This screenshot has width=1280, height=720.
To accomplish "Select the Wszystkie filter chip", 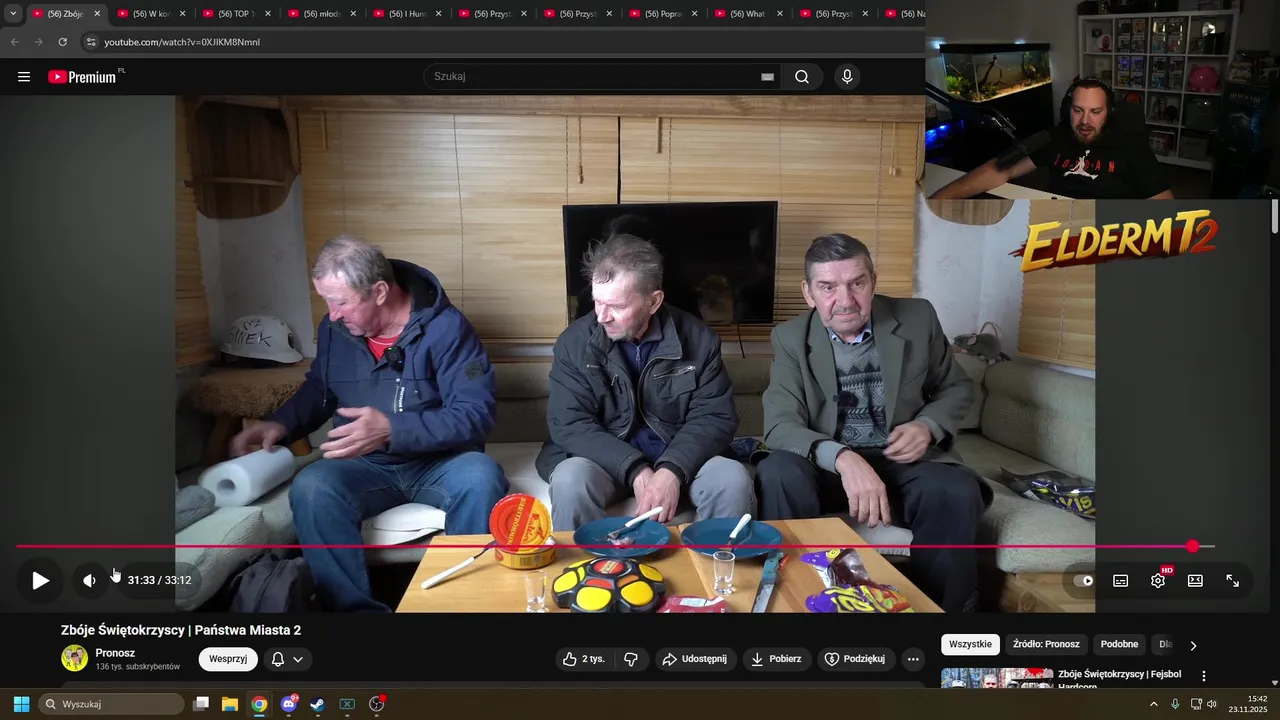I will [970, 644].
